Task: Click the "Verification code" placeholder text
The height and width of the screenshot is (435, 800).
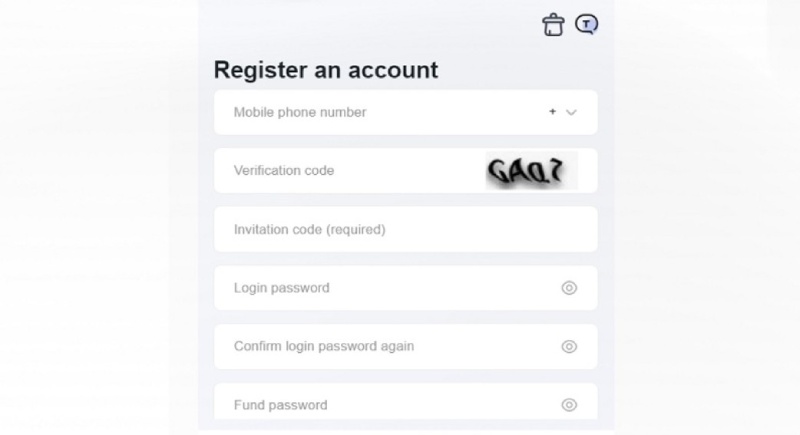Action: (x=284, y=171)
